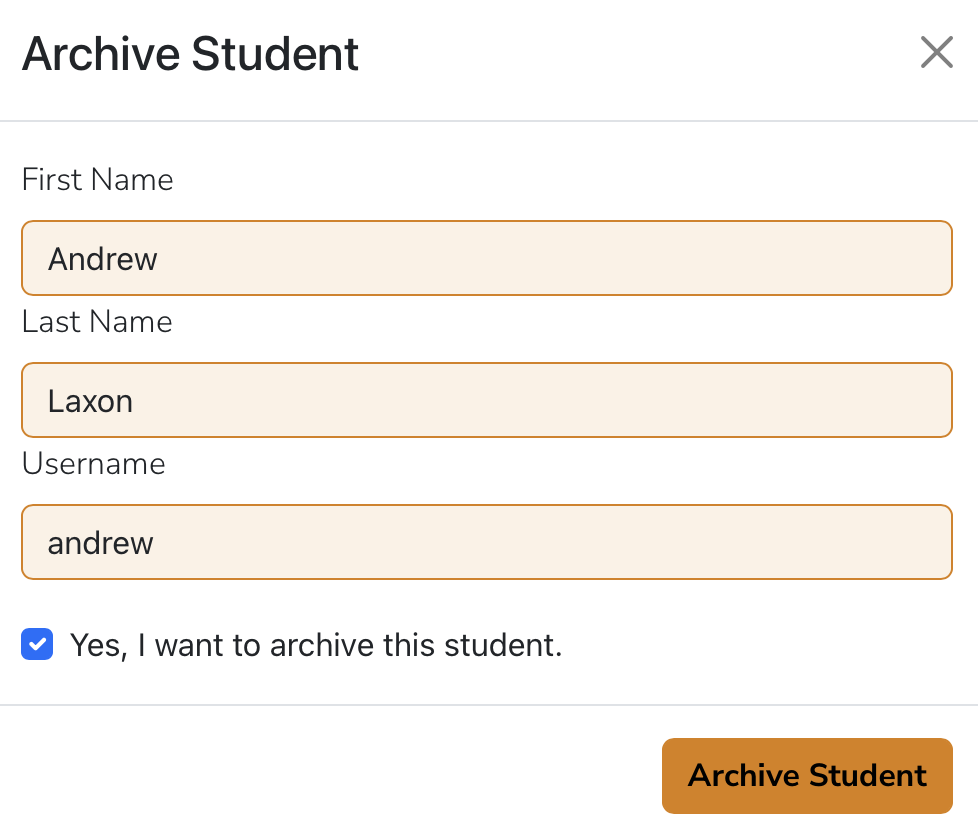
Task: Click the field containing Laxon
Action: click(486, 400)
